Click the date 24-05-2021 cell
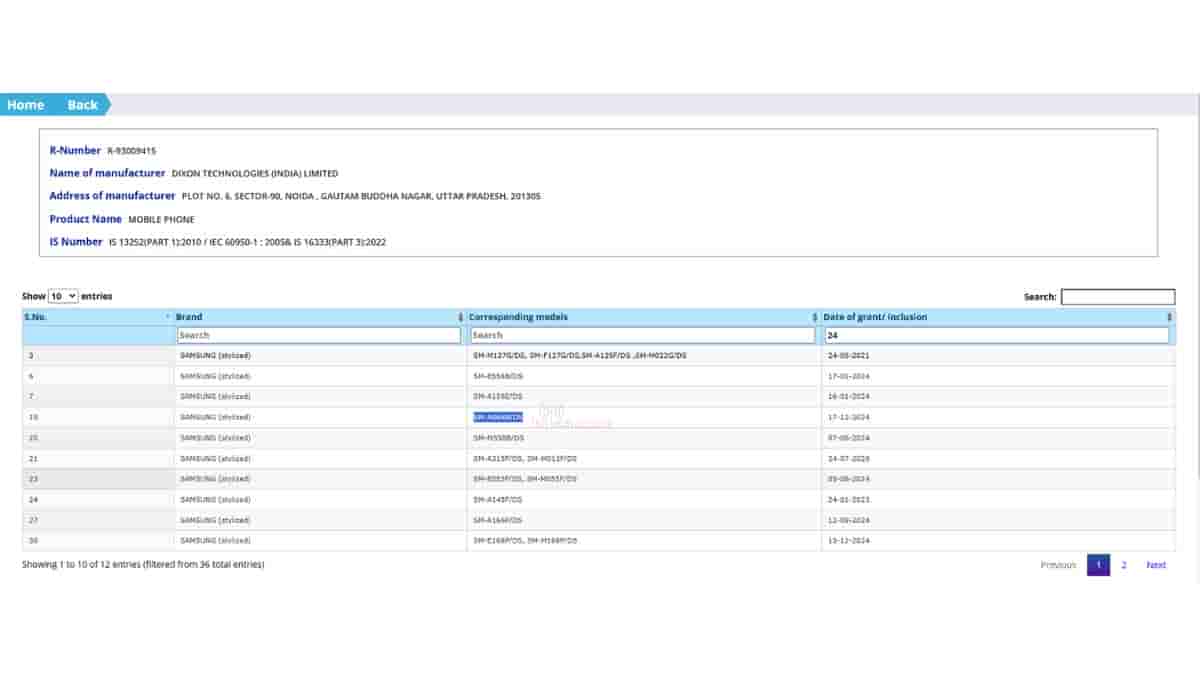The height and width of the screenshot is (675, 1200). click(847, 355)
